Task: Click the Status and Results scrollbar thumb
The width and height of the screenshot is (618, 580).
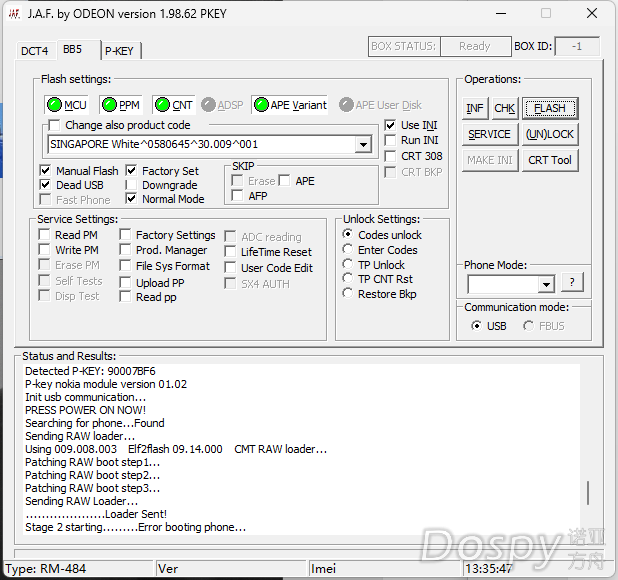Action: click(588, 493)
